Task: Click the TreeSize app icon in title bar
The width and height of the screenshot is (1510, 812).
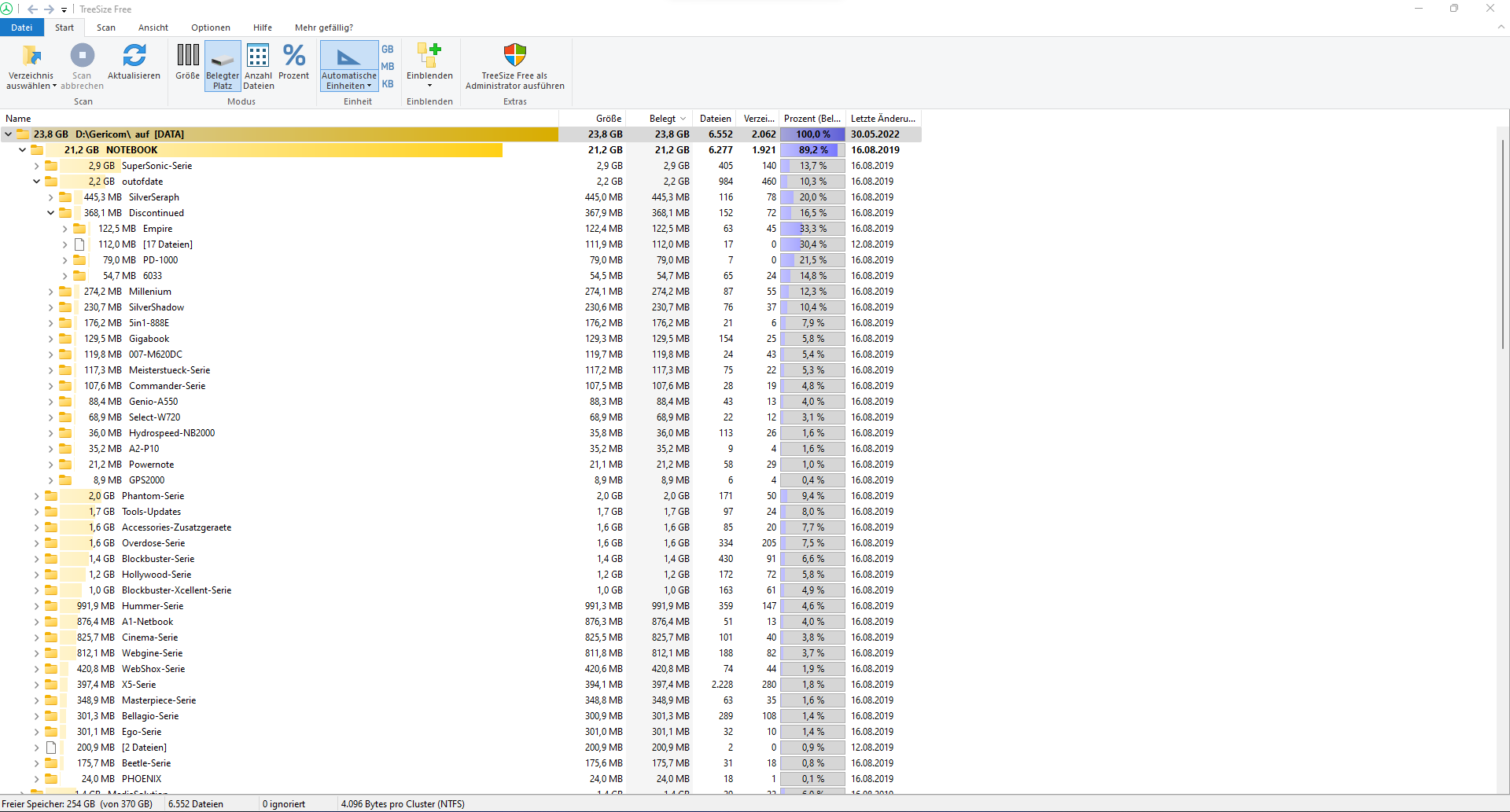Action: [6, 9]
